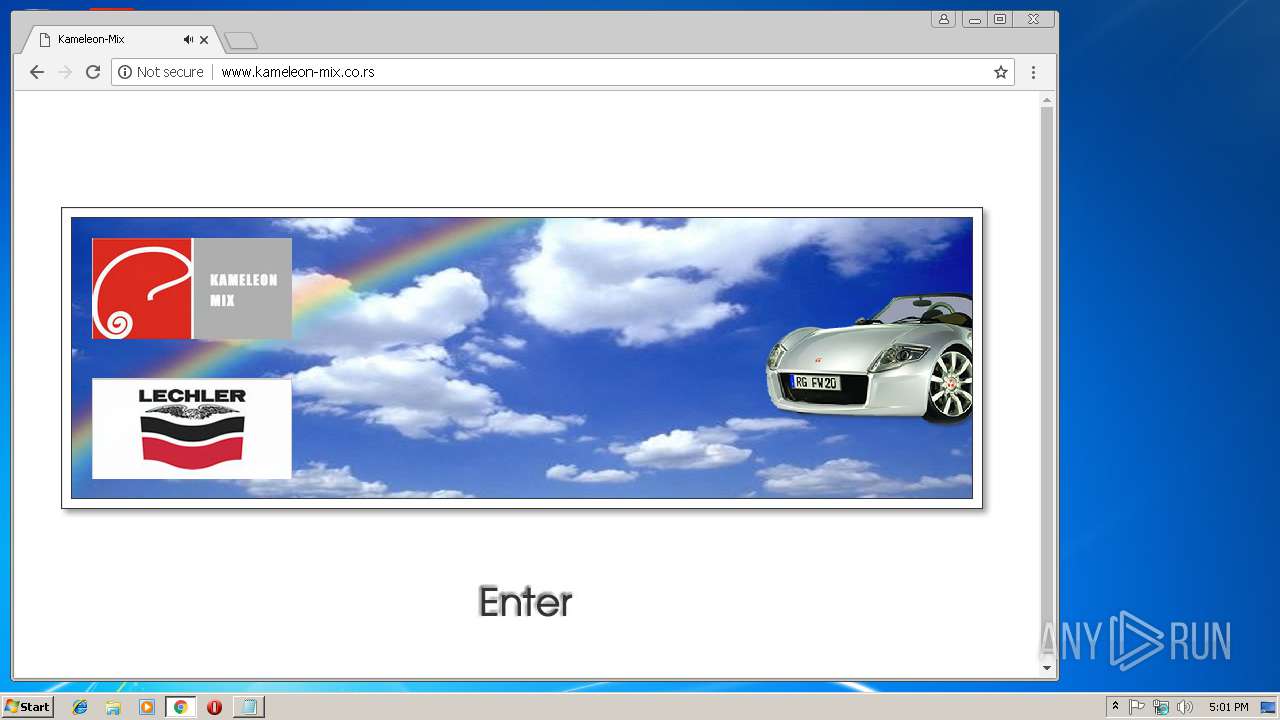Open the Chrome three-dot menu

pos(1033,72)
